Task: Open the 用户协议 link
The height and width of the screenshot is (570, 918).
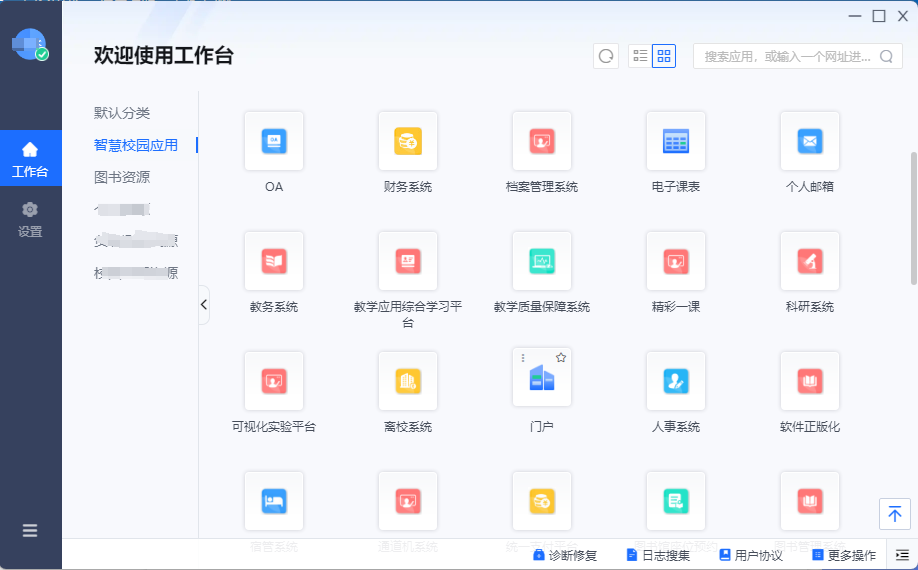Action: point(751,555)
